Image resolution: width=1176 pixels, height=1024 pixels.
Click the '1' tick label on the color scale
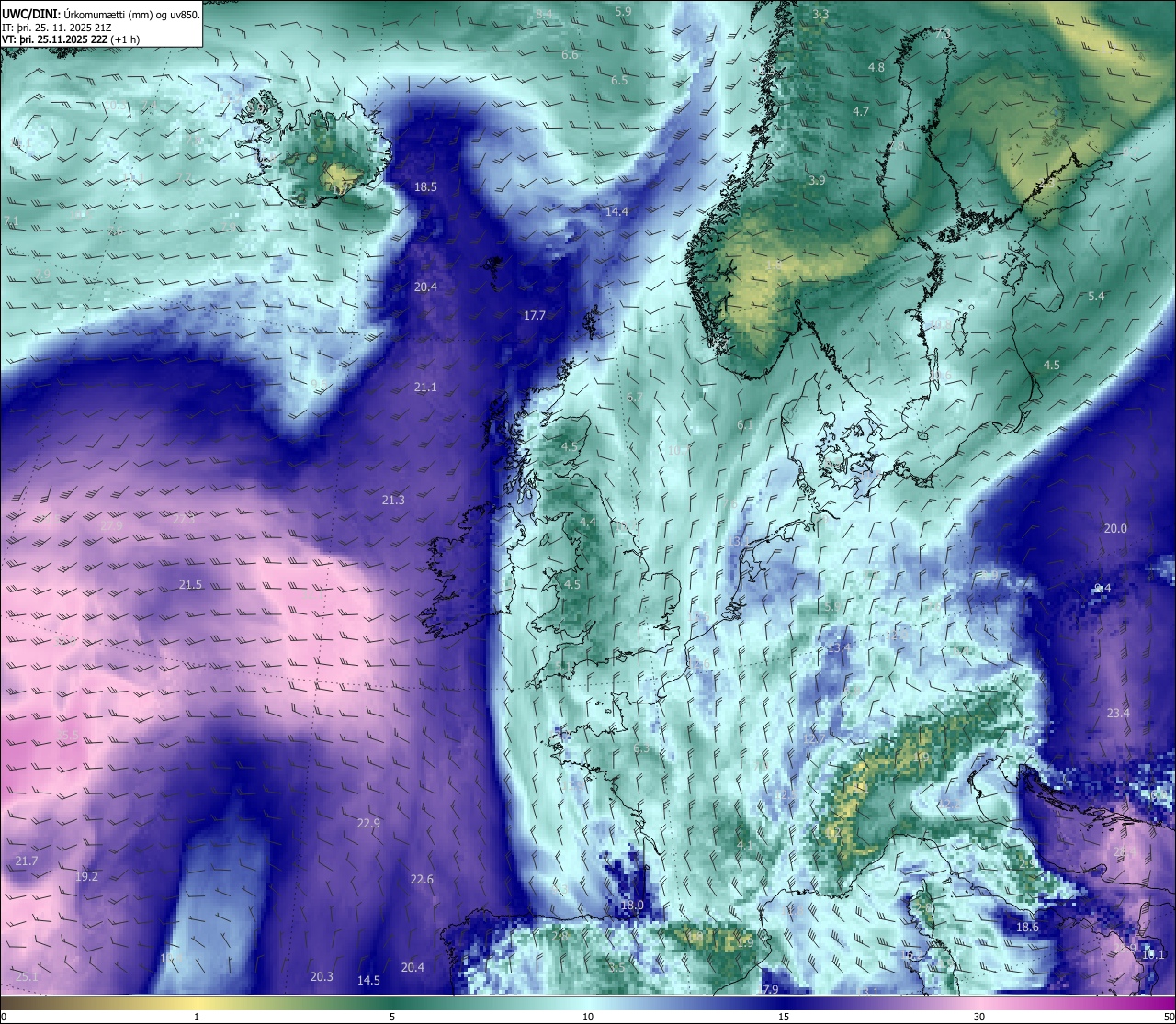point(197,1017)
